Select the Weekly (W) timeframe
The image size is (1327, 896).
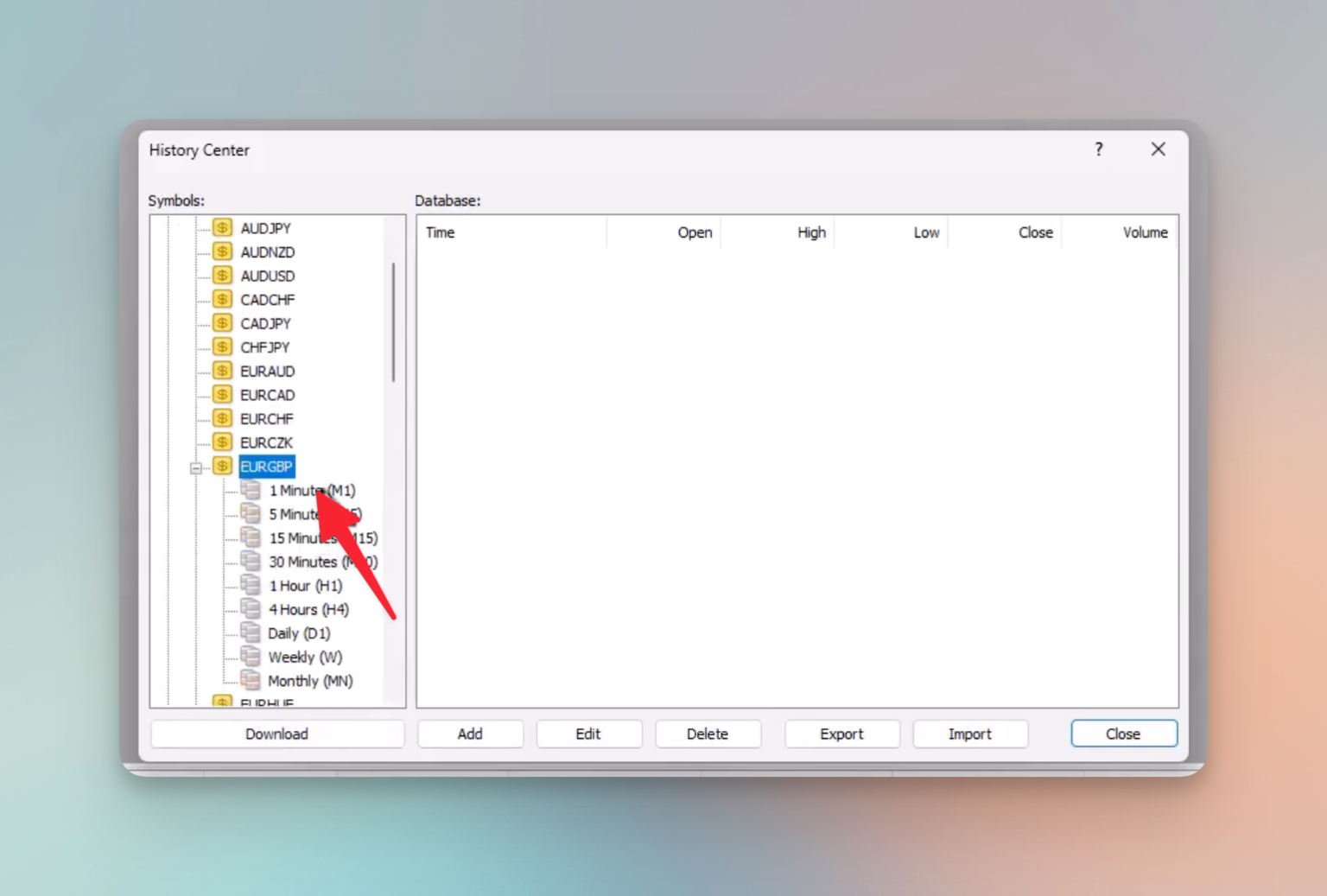pos(306,657)
